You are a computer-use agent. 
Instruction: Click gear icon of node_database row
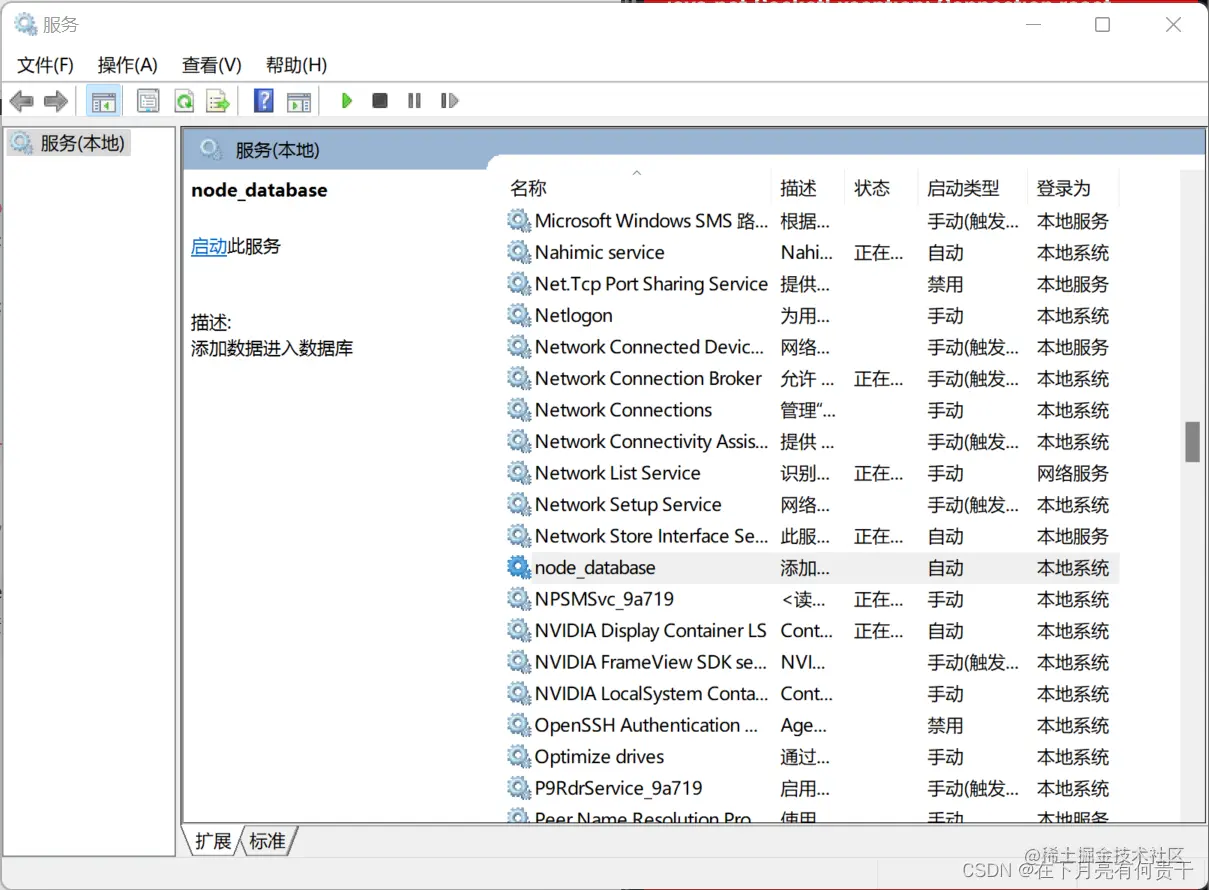click(519, 567)
